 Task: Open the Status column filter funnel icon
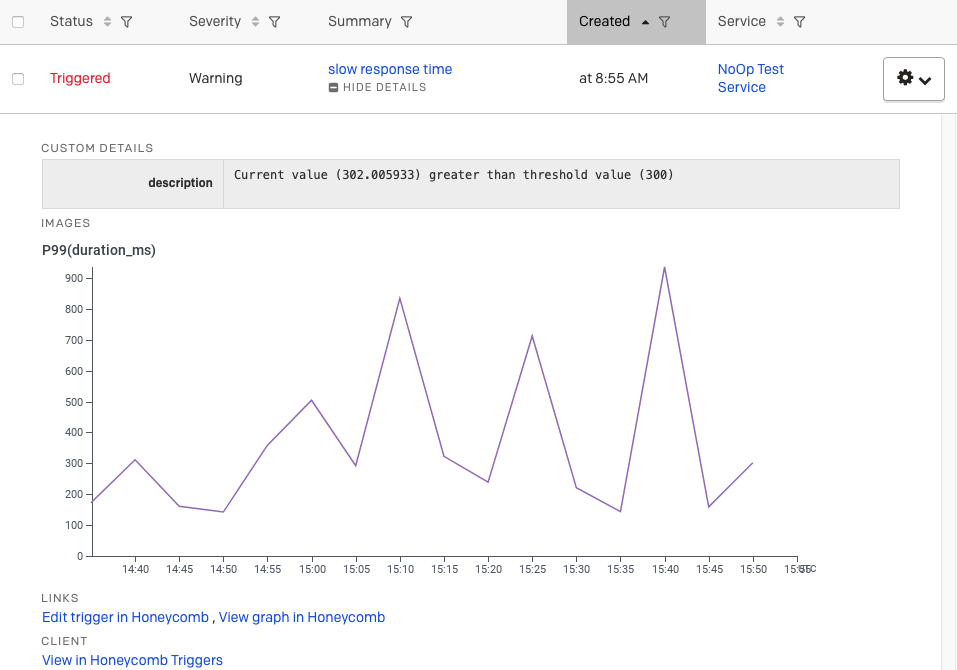(x=125, y=21)
